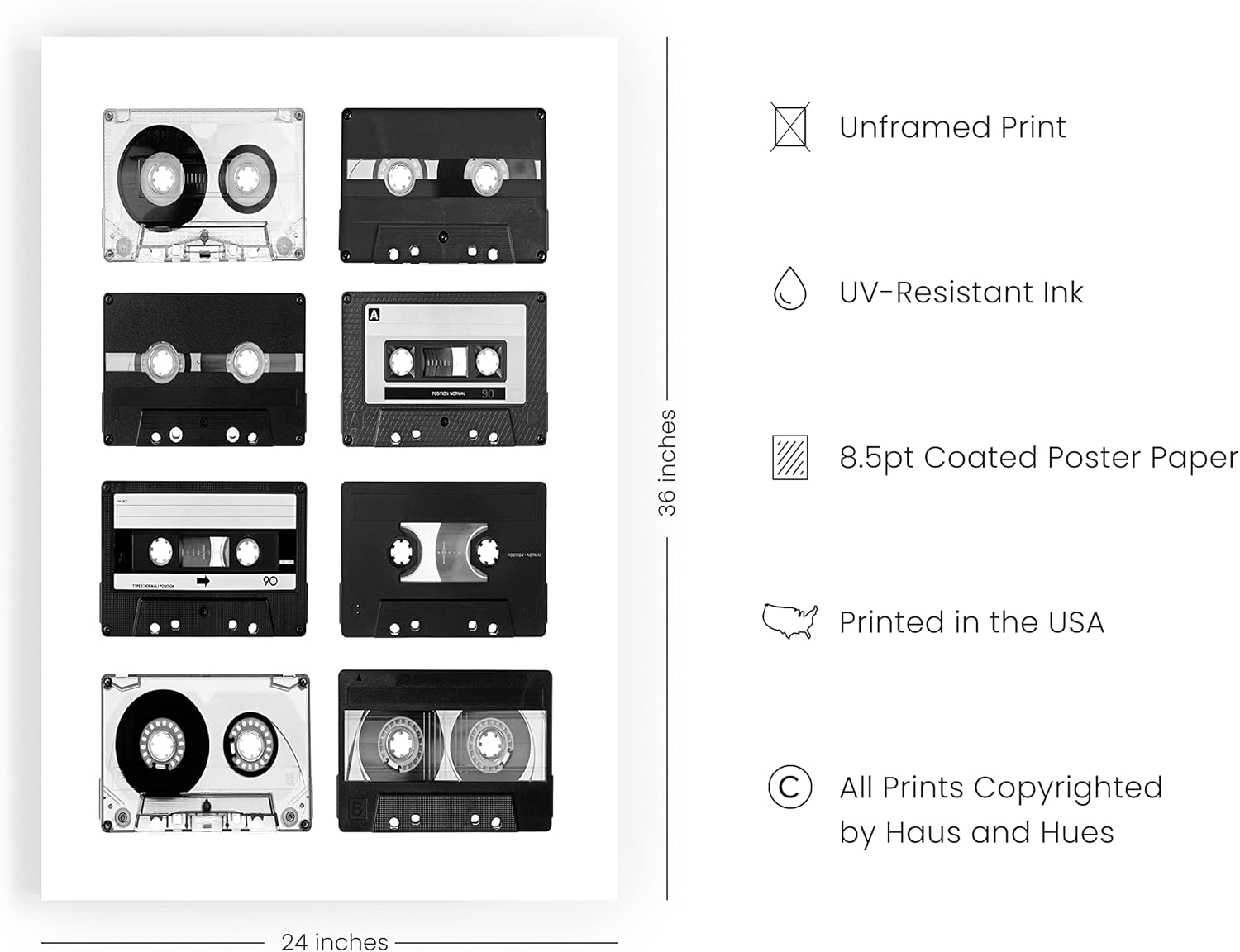The image size is (1240, 952).
Task: Click the Printed in the USA text
Action: pyautogui.click(x=971, y=622)
